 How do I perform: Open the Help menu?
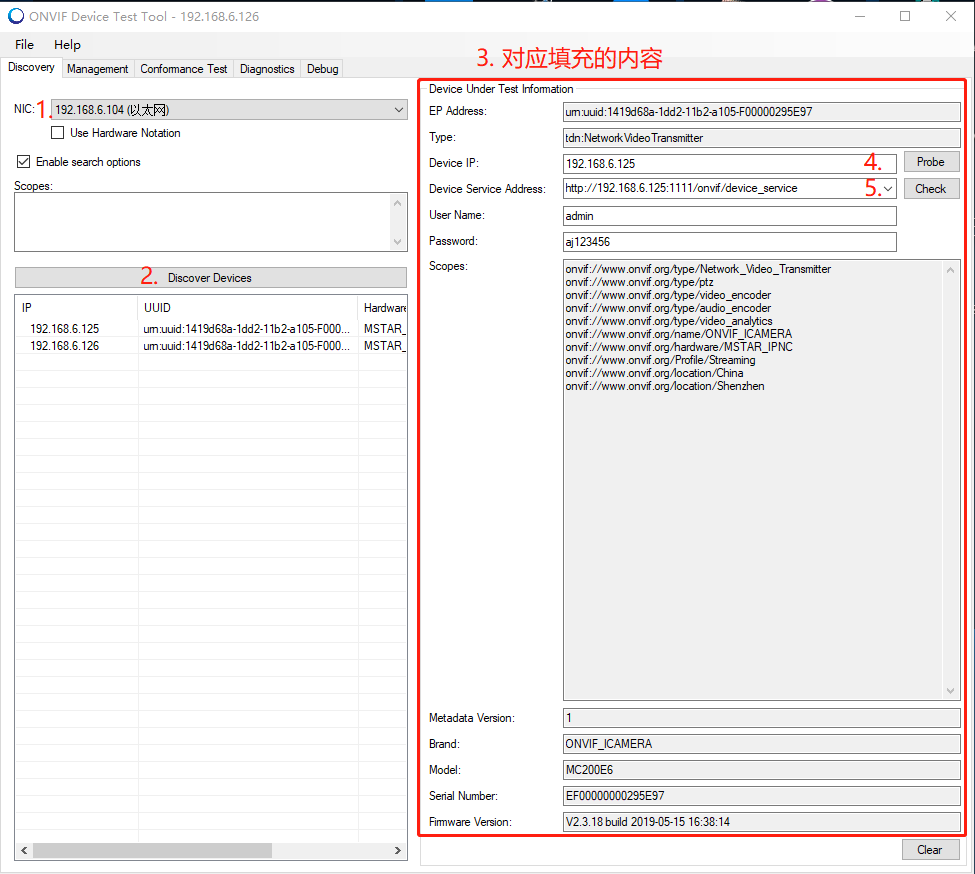coord(68,45)
